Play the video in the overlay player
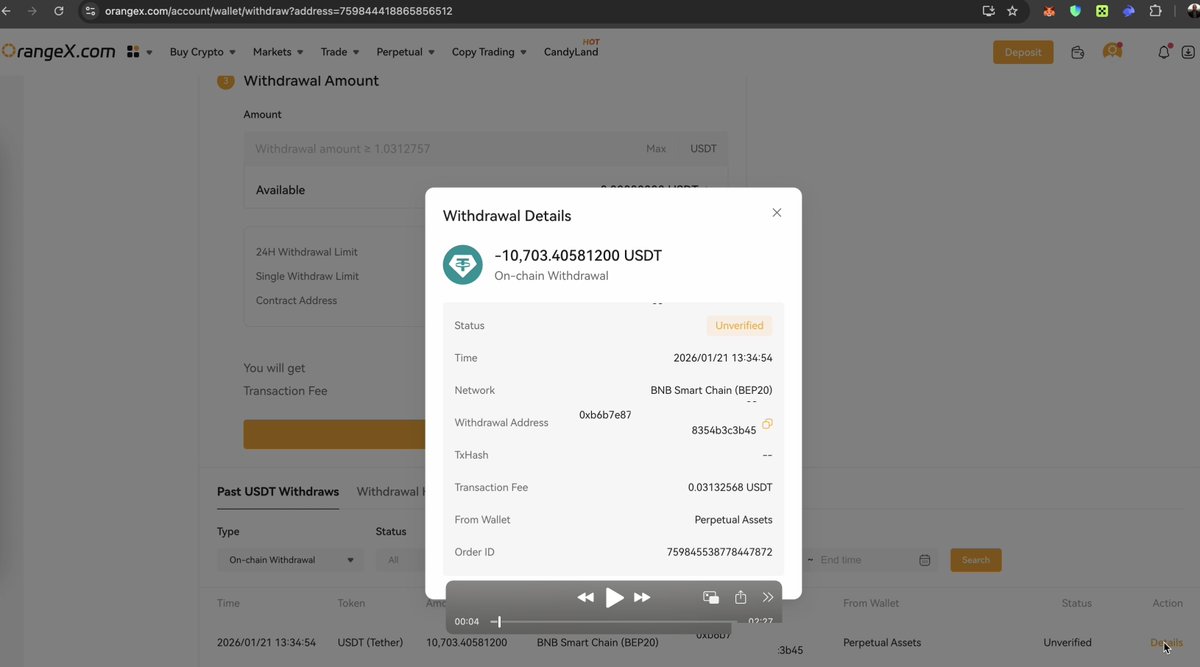This screenshot has width=1200, height=667. tap(614, 597)
